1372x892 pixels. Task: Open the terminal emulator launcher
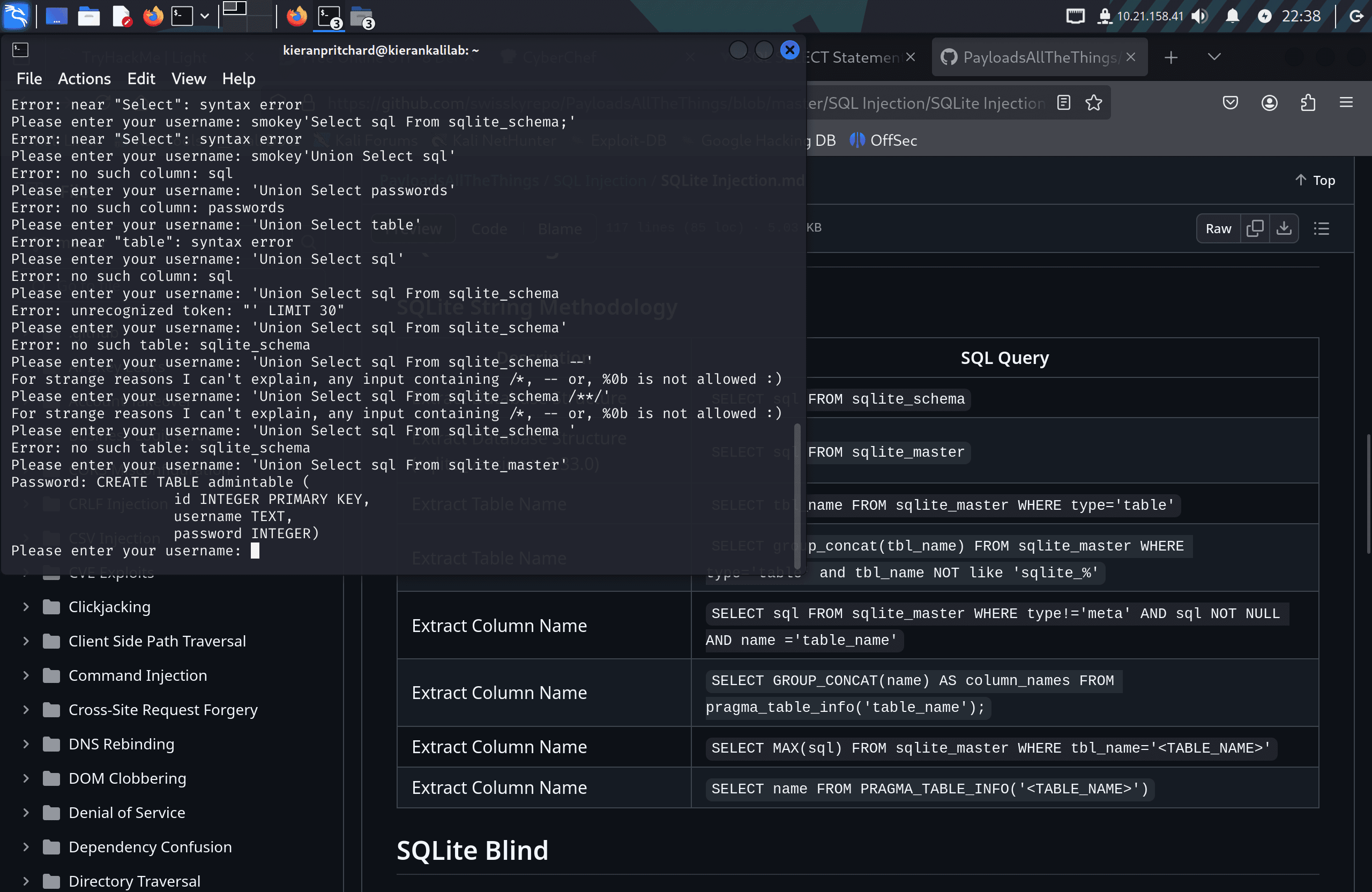tap(182, 16)
